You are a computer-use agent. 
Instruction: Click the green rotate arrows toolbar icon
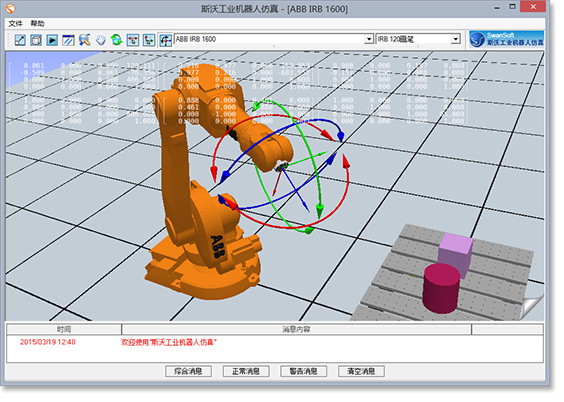pos(117,40)
